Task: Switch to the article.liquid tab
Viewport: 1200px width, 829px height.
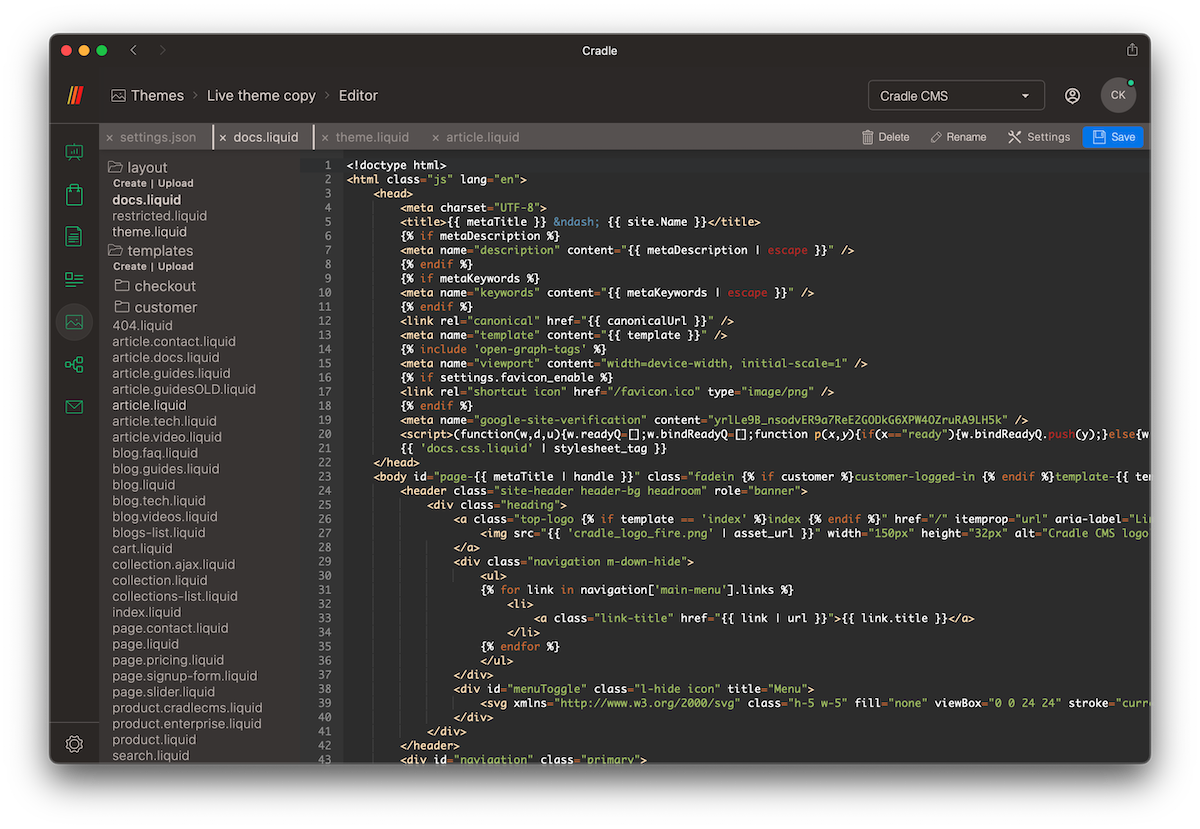Action: (x=482, y=137)
